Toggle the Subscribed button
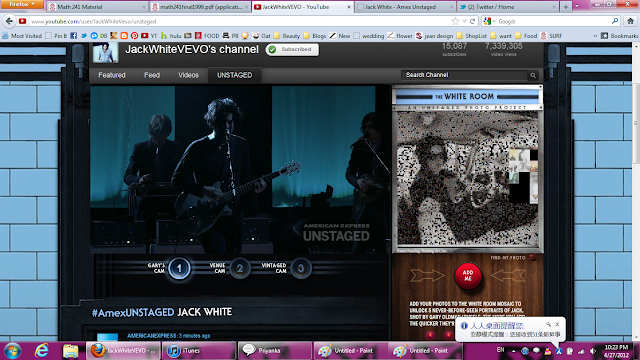The image size is (640, 360). [x=292, y=49]
